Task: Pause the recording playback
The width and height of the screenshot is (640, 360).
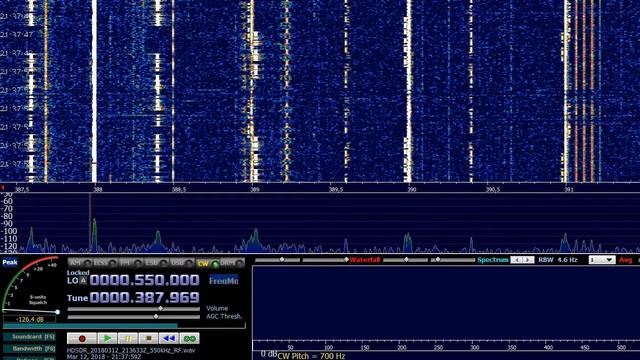Action: (x=128, y=338)
